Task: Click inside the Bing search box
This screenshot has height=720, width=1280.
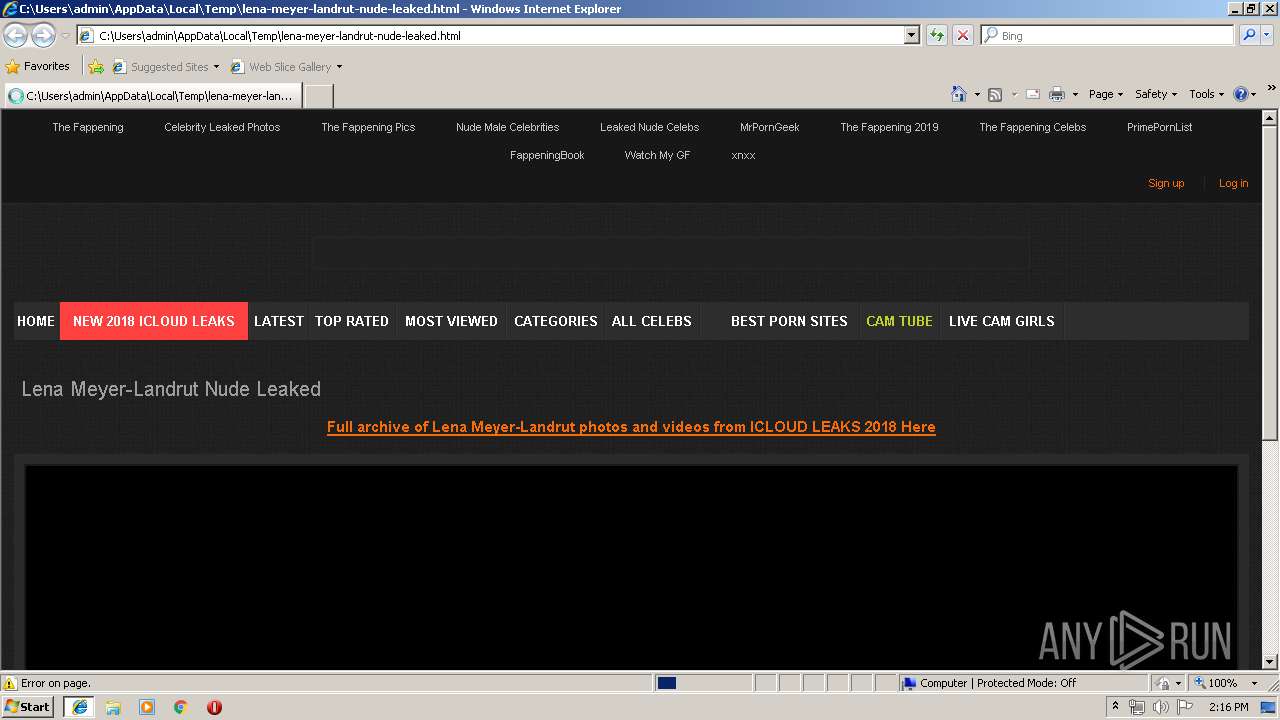Action: (1108, 35)
